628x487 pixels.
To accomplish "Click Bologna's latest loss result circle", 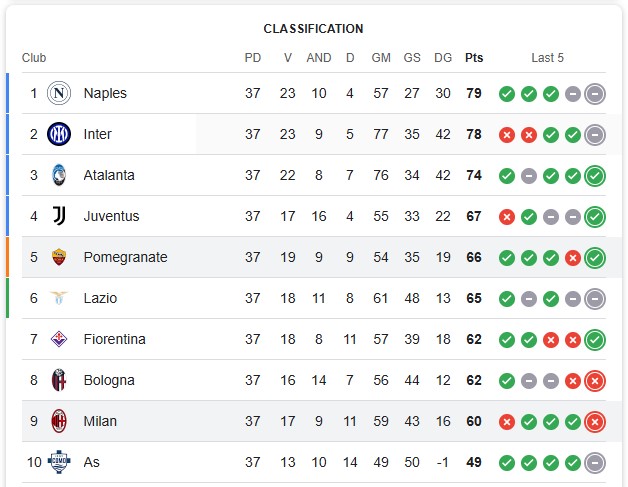I will tap(595, 381).
